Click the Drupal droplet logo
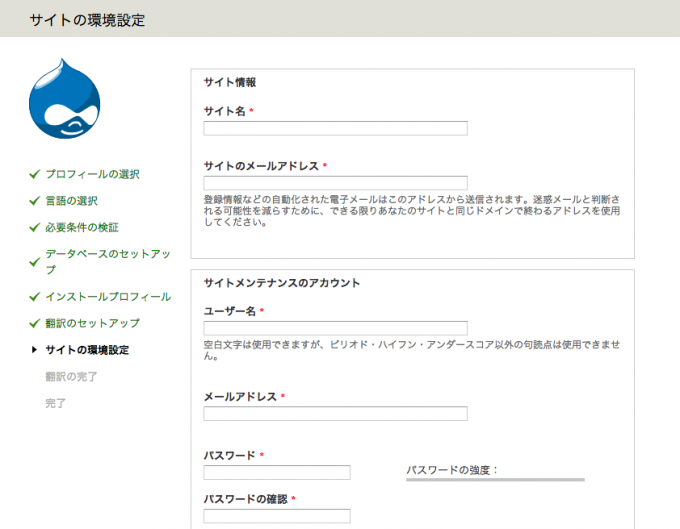680x529 pixels. pyautogui.click(x=64, y=104)
